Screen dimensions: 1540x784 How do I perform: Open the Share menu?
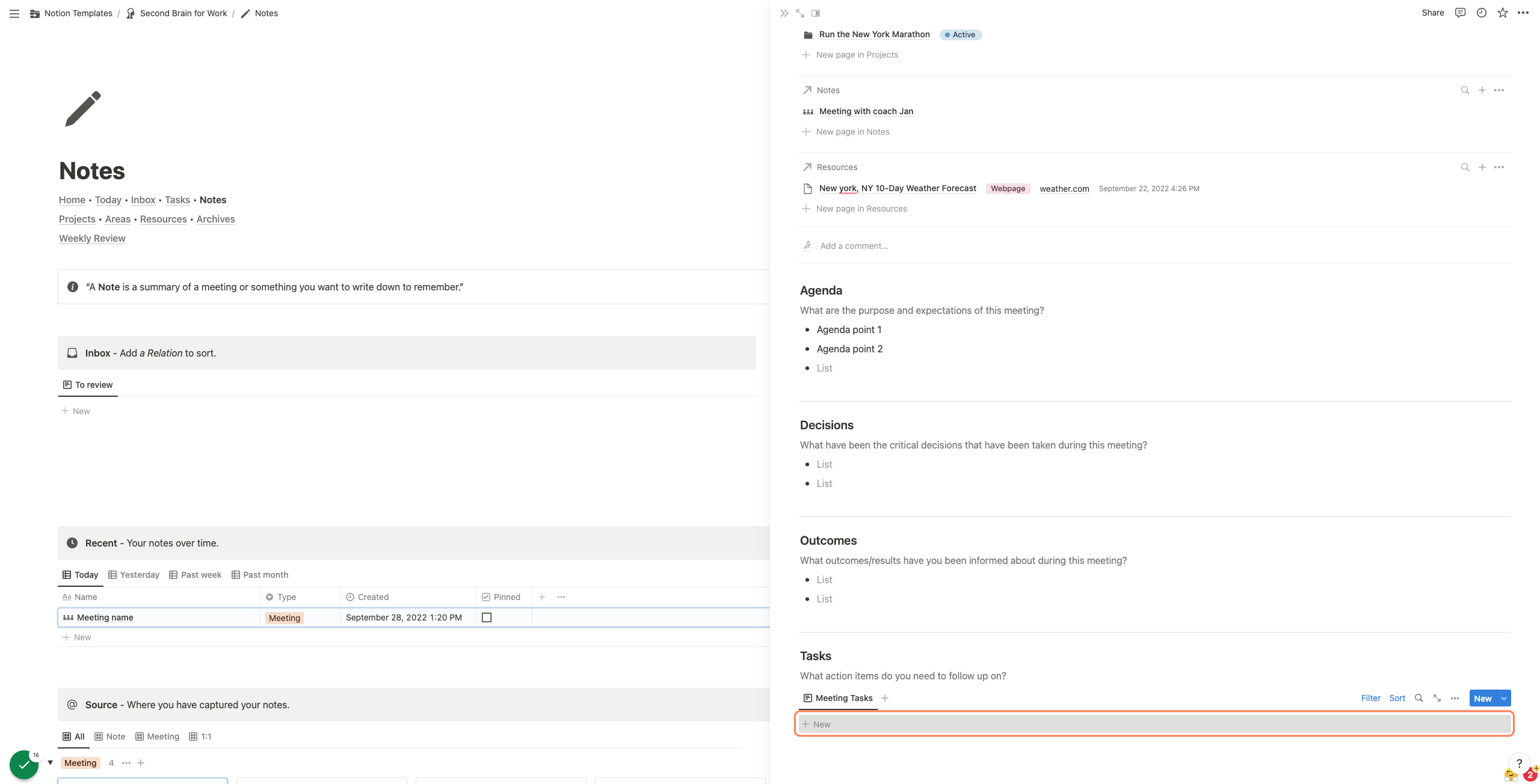click(1433, 13)
